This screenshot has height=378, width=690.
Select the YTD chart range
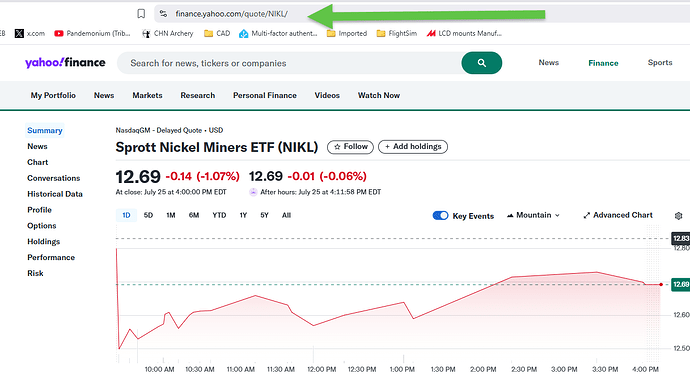[219, 215]
